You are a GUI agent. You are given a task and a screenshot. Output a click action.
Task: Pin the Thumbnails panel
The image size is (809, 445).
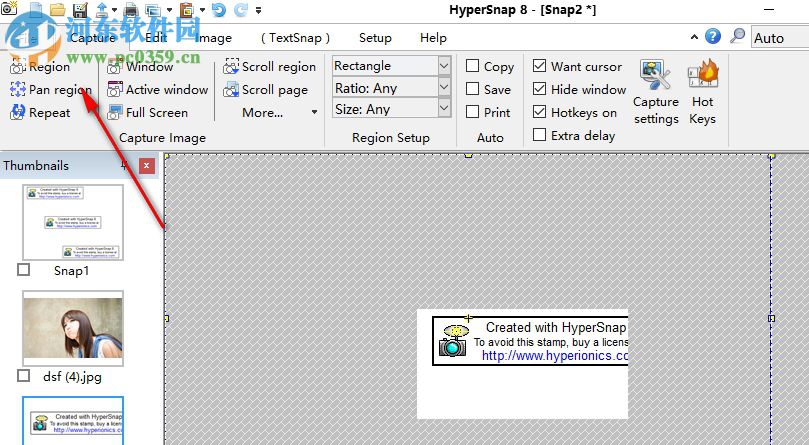click(x=124, y=165)
